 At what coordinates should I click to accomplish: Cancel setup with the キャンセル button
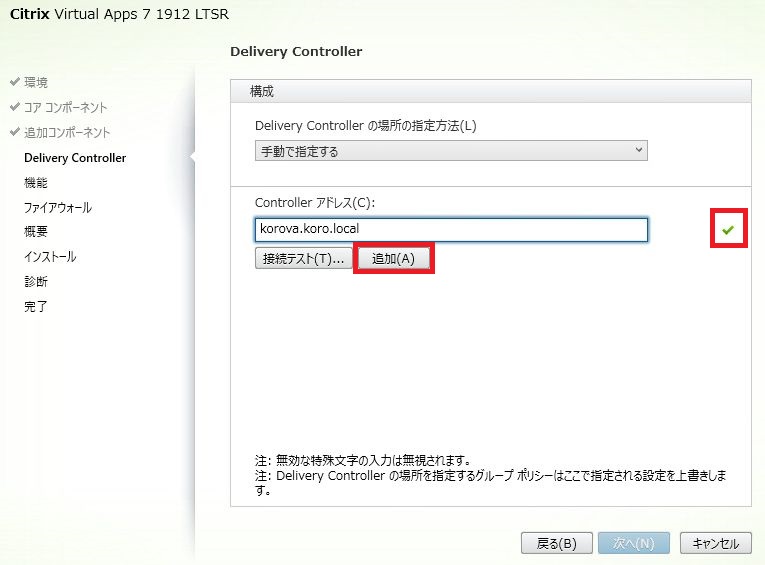pyautogui.click(x=715, y=543)
